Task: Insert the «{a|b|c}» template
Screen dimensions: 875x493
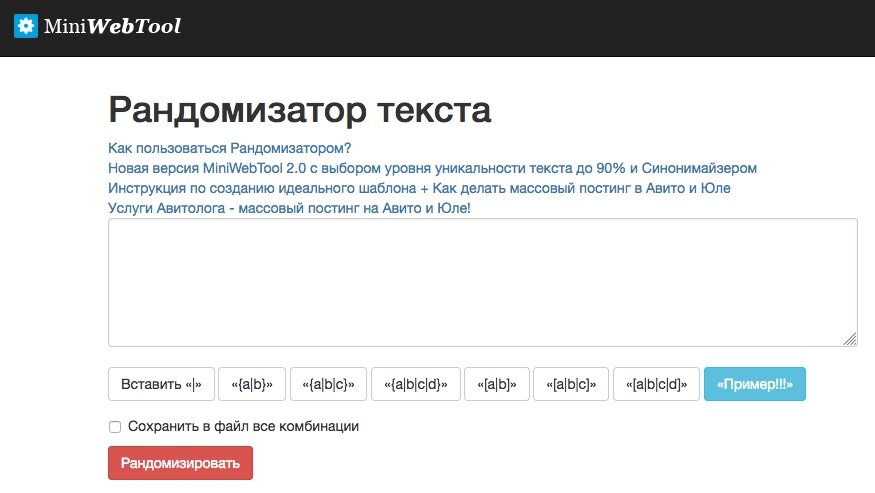Action: click(x=328, y=384)
